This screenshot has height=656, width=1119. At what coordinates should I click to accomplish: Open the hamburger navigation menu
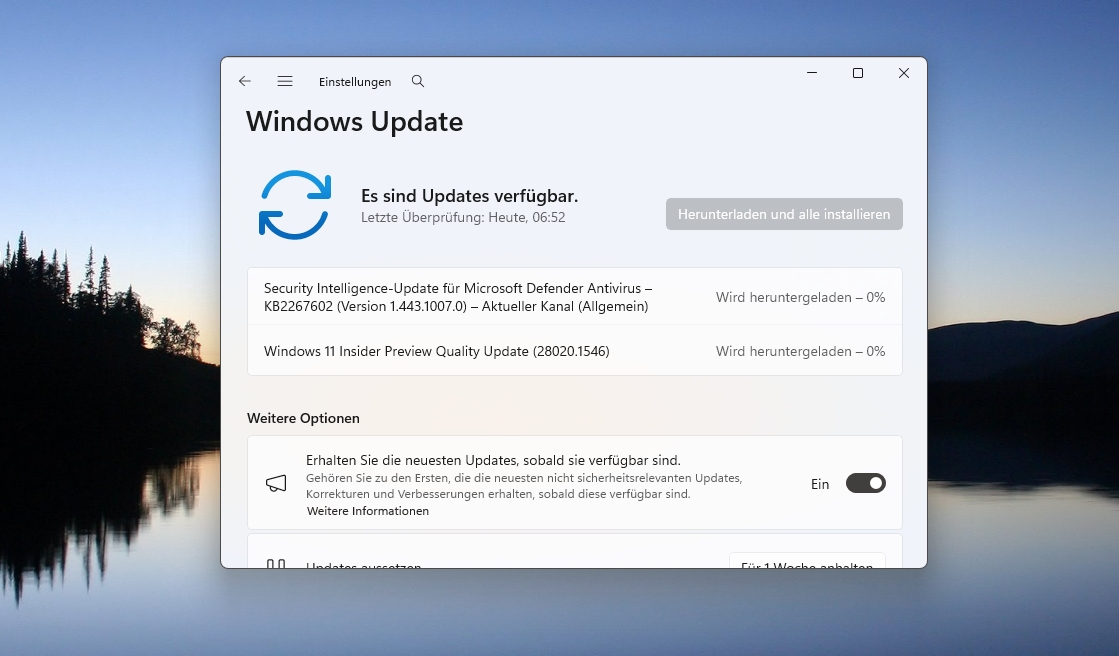(x=285, y=81)
